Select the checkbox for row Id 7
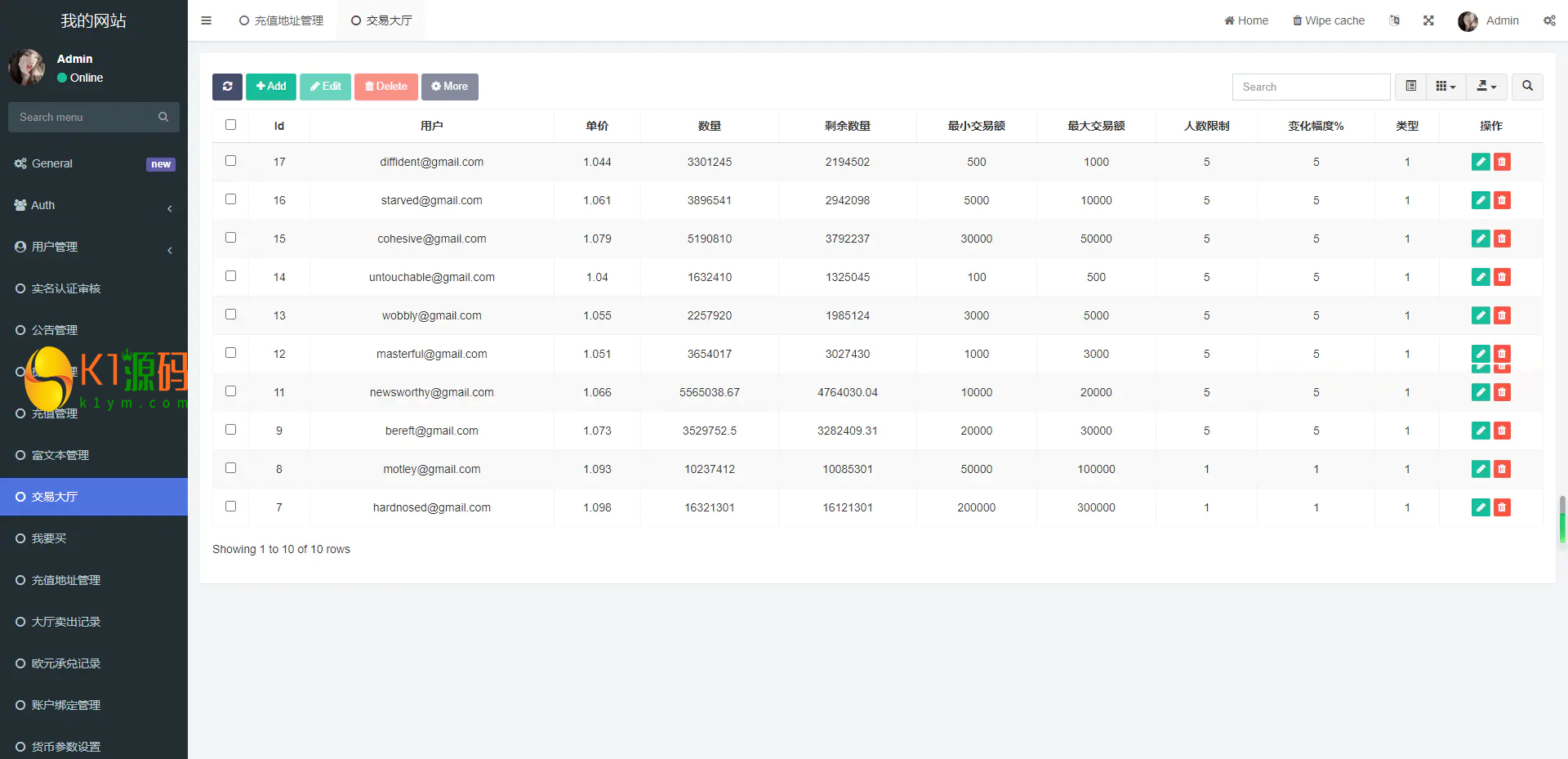 point(231,507)
